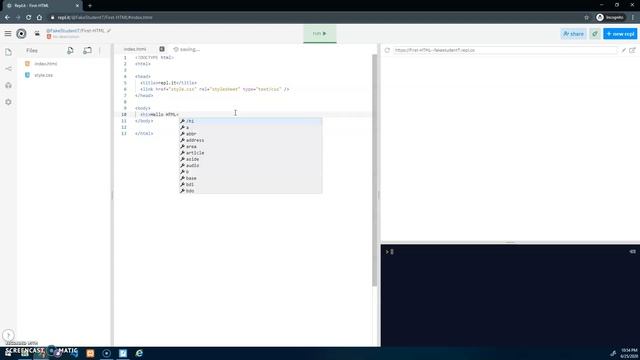Screen dimensions: 640x360
Task: Choose /h1 autocomplete suggestion
Action: click(x=251, y=121)
